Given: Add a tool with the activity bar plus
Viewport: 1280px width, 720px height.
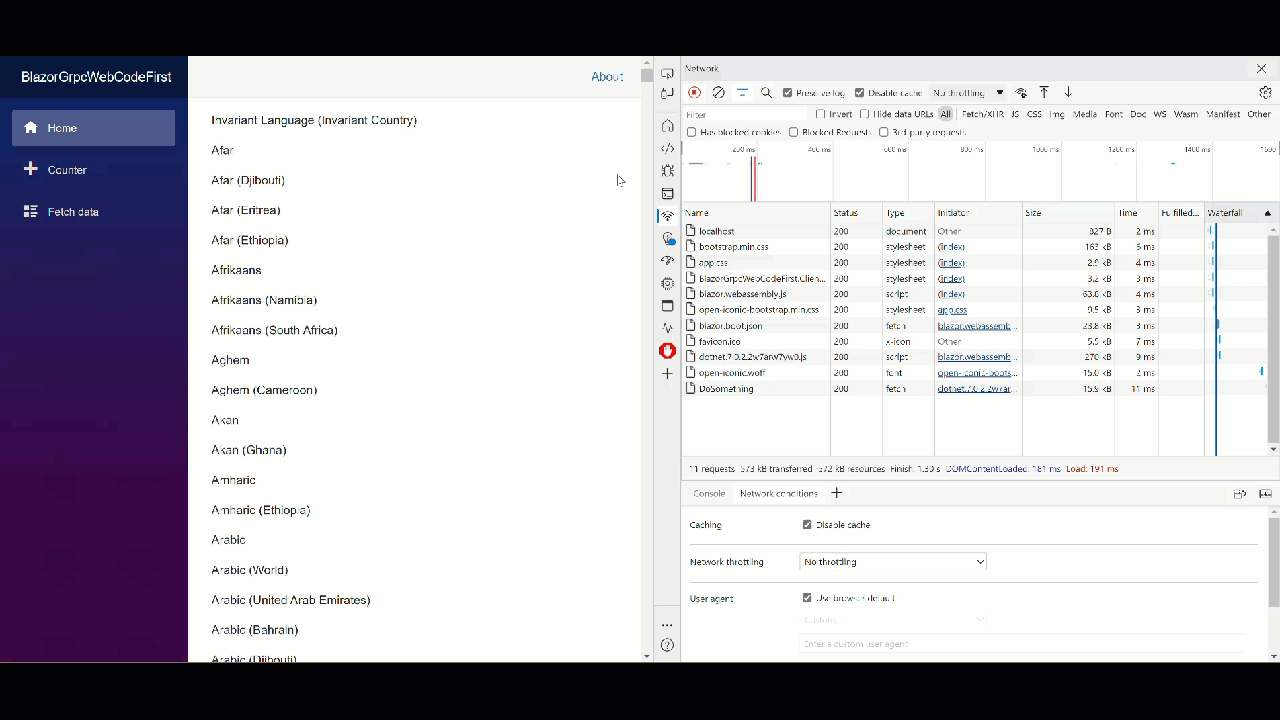Looking at the screenshot, I should pos(667,373).
